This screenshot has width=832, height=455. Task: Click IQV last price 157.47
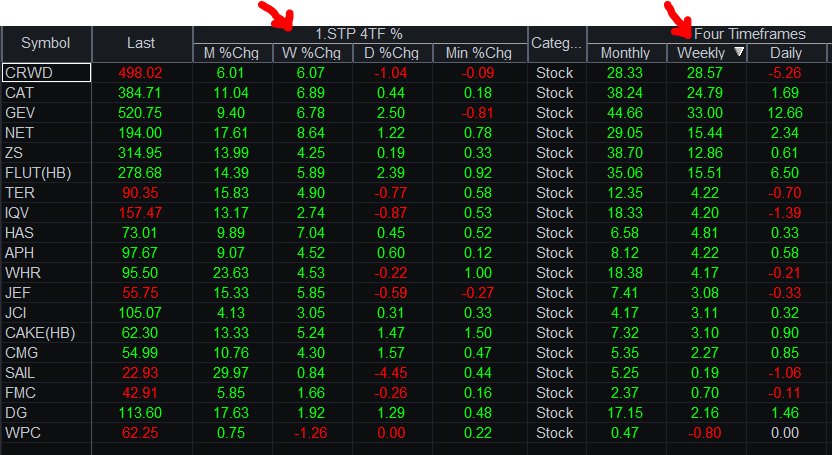(x=140, y=213)
